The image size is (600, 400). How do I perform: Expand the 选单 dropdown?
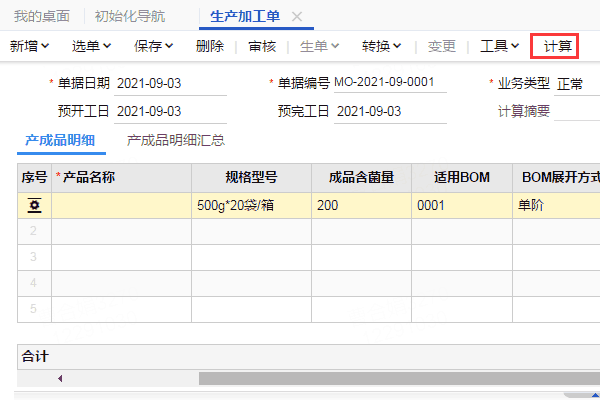tap(92, 46)
